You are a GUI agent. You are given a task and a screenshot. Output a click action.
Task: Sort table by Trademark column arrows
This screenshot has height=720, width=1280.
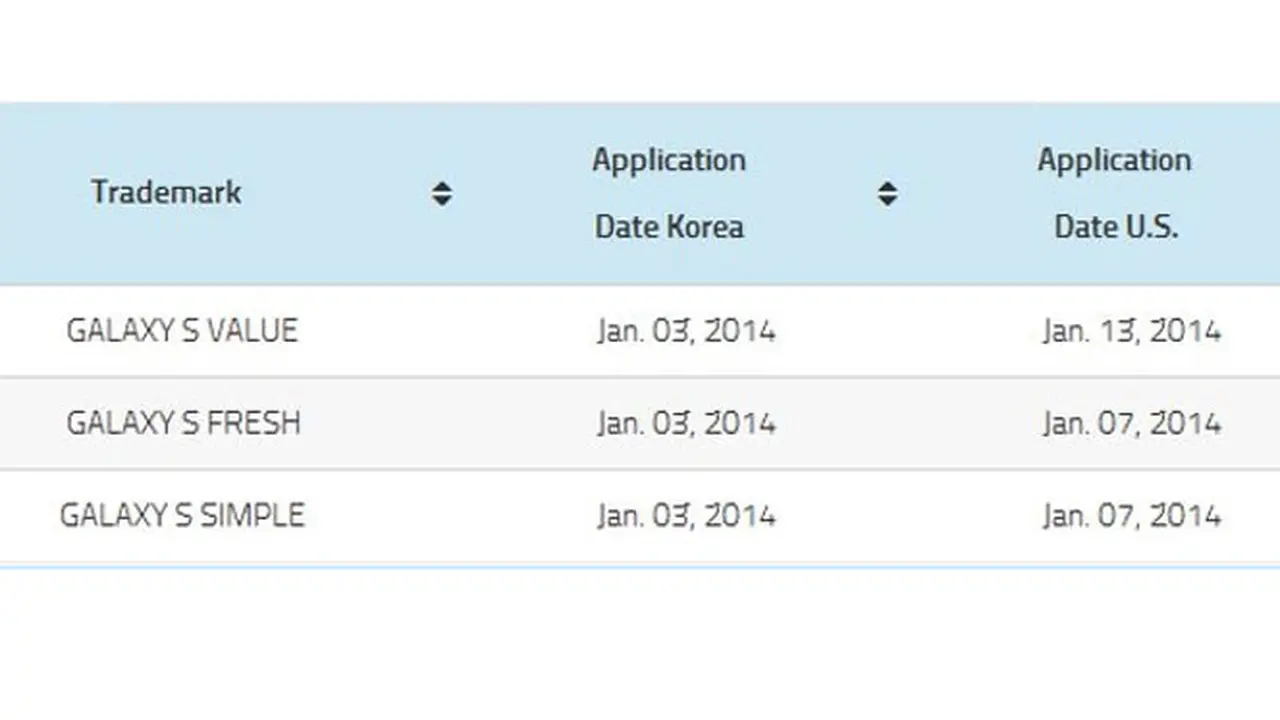coord(442,194)
